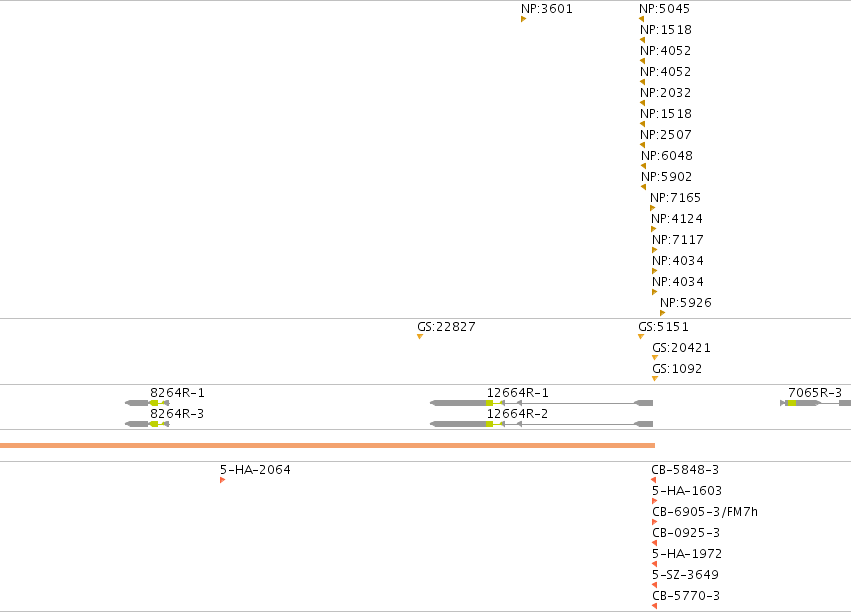Select the 7065R-3 transcript label
851x612 pixels.
[x=815, y=392]
